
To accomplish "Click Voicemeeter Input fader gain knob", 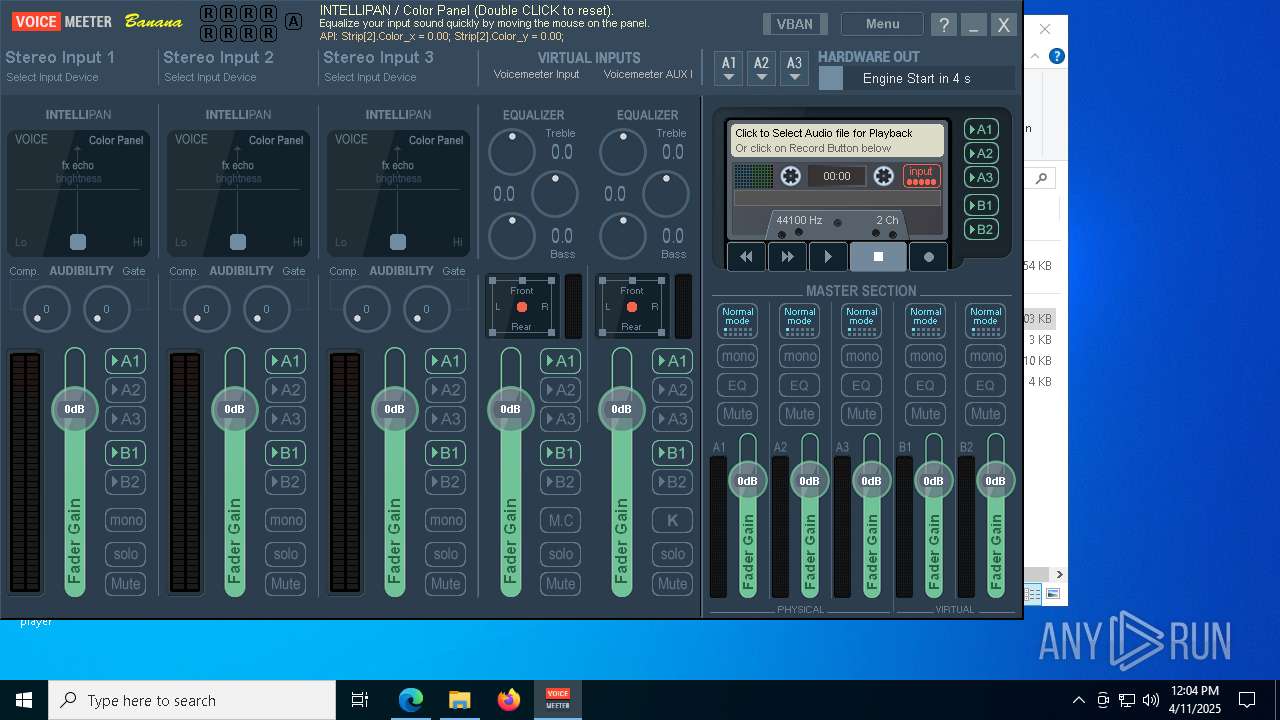I will [x=510, y=409].
